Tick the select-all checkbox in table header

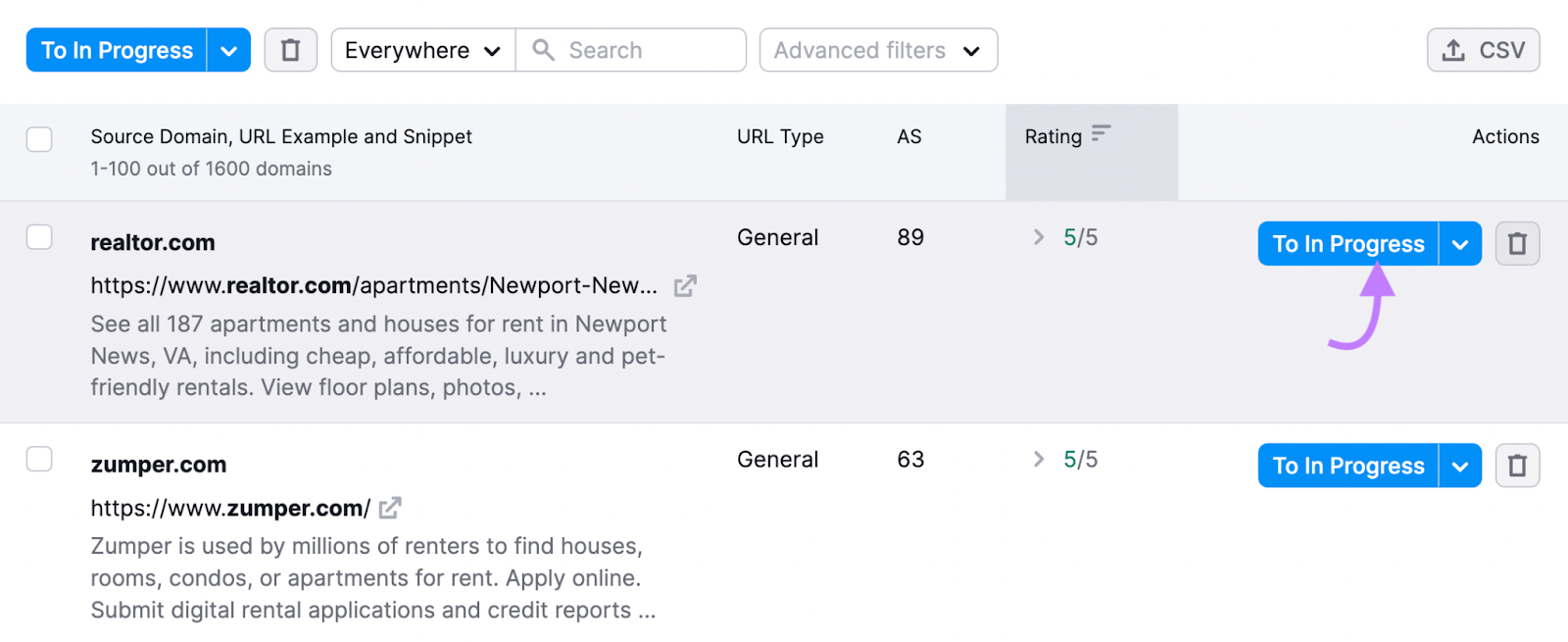(x=39, y=139)
